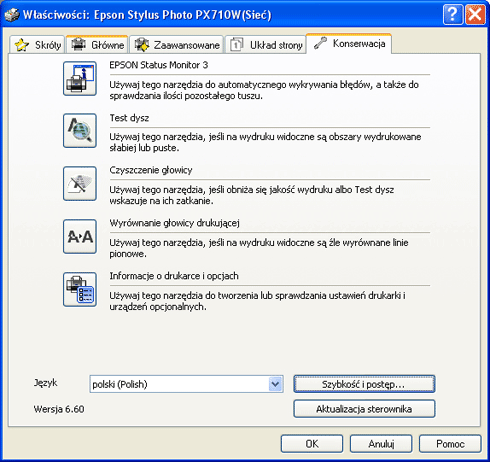
Task: Click the Test dysz heading text
Action: (x=129, y=118)
